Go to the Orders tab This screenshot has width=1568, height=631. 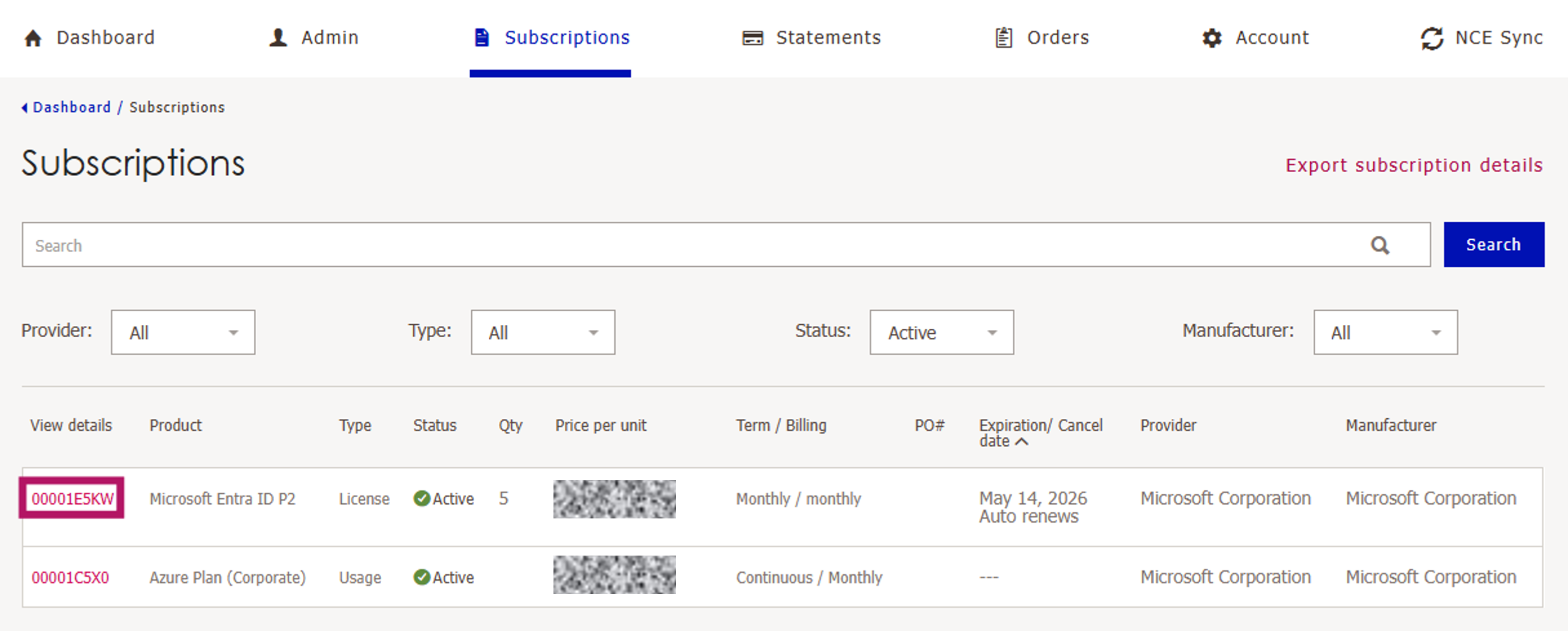[1057, 38]
